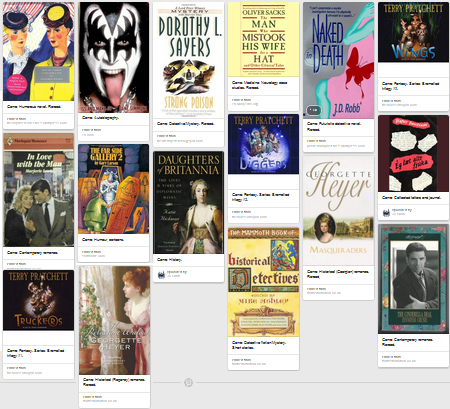Click genre caption under In Love with the Man

[x=32, y=253]
